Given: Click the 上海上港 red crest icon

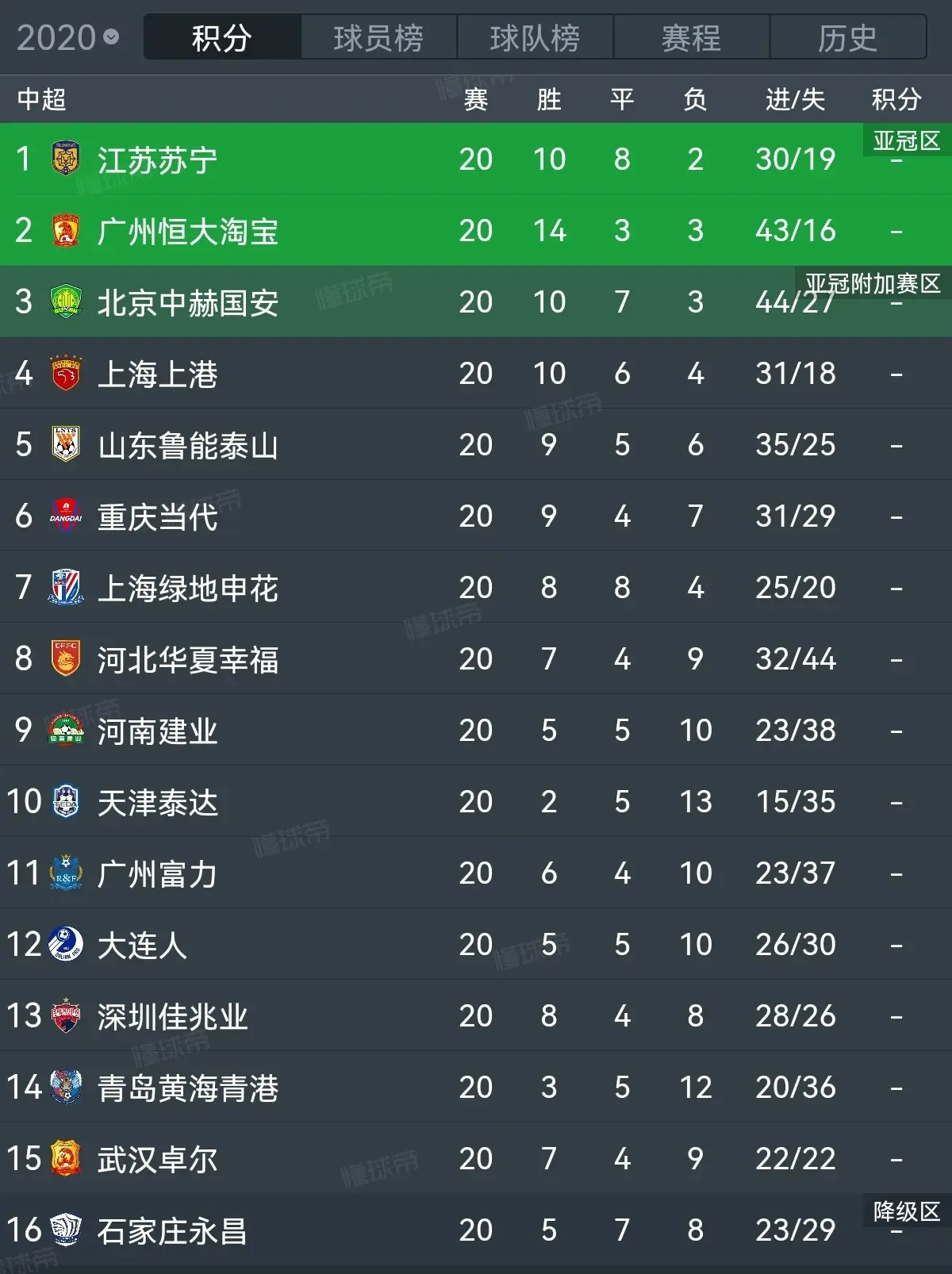Looking at the screenshot, I should pyautogui.click(x=66, y=373).
